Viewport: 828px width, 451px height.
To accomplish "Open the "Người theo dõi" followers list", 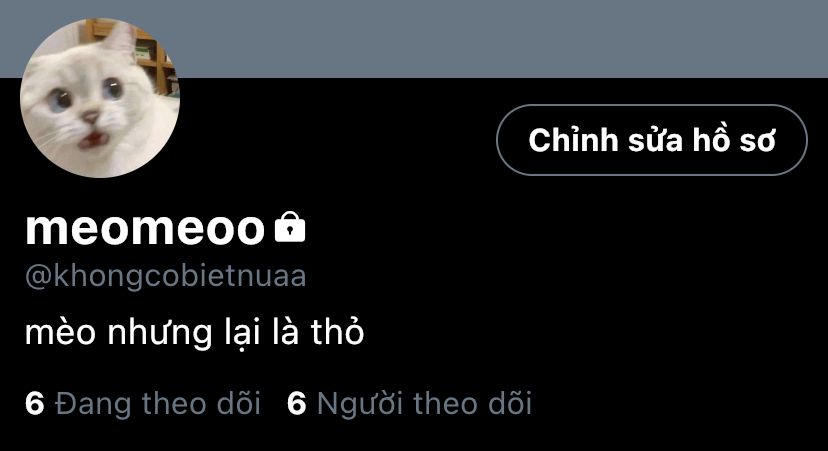I will (x=409, y=403).
